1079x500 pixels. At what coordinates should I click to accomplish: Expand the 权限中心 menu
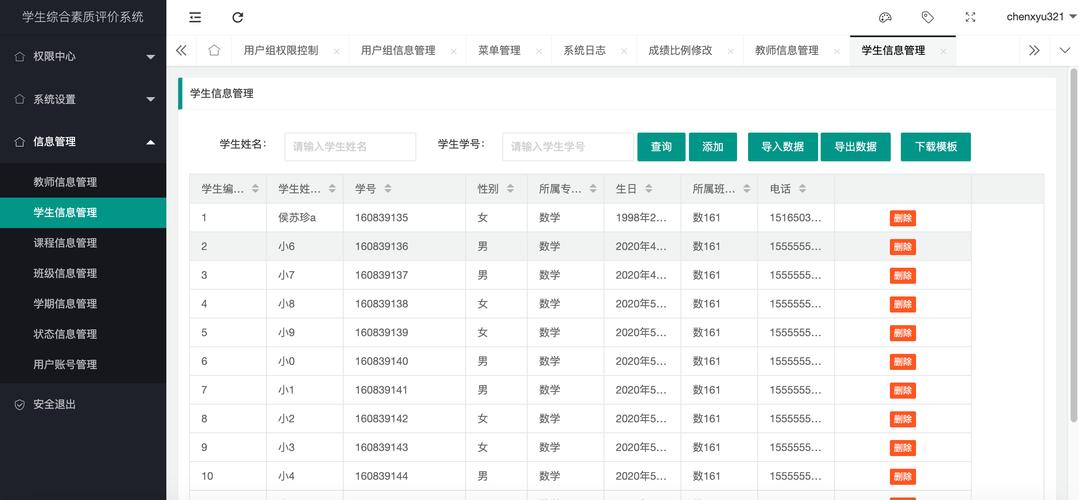click(83, 56)
